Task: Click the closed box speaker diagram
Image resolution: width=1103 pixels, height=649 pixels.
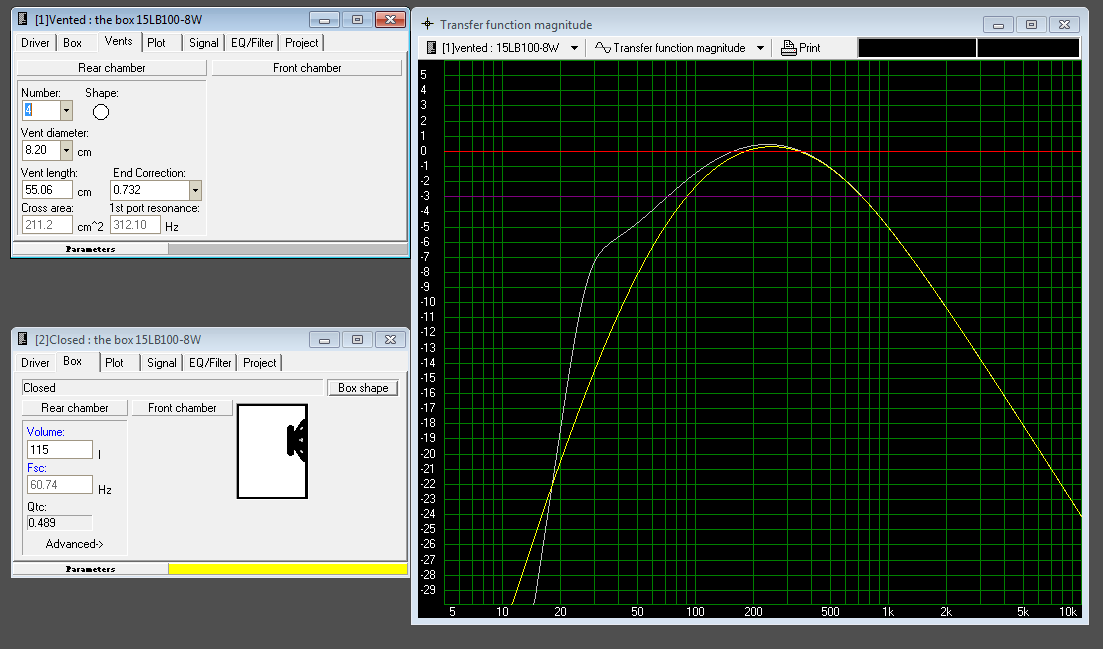Action: point(272,451)
